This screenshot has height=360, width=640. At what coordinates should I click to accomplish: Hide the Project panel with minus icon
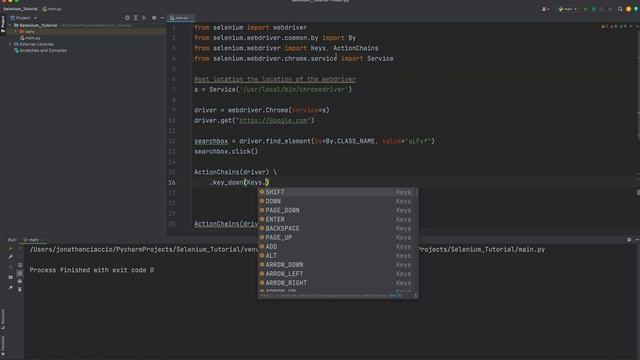click(162, 18)
